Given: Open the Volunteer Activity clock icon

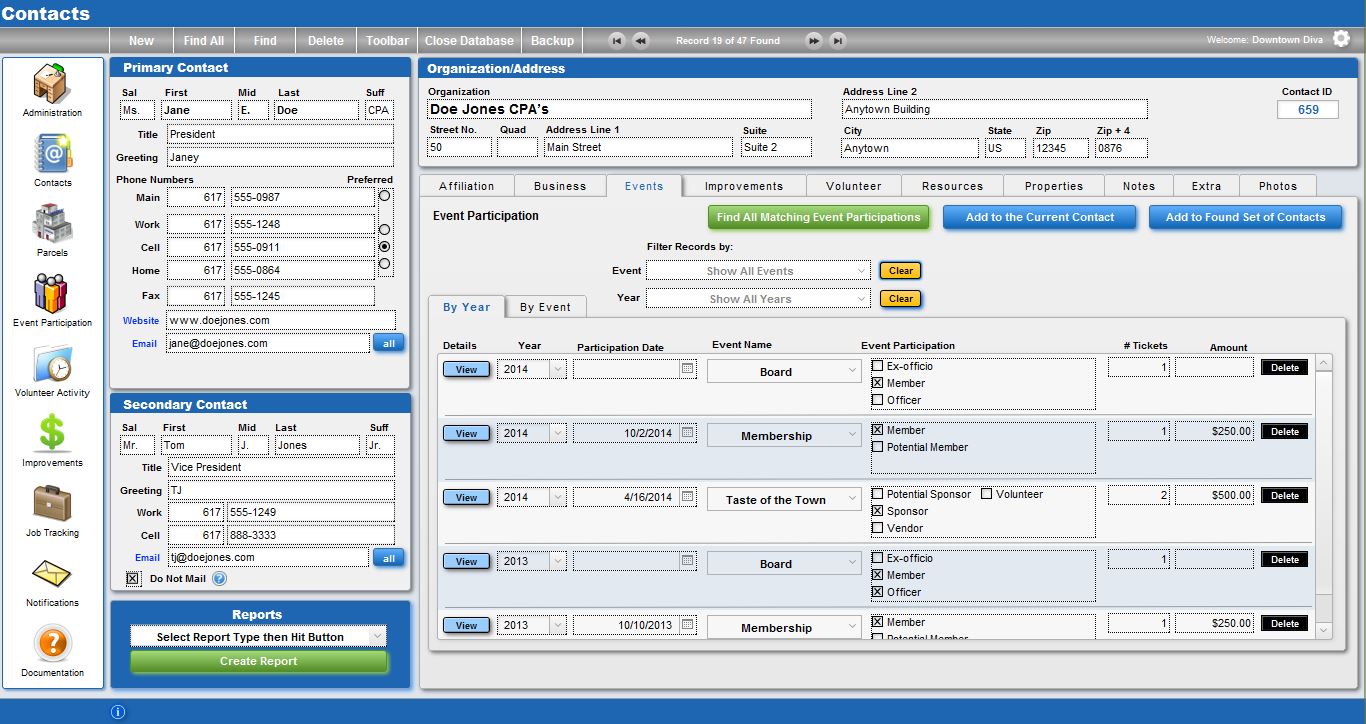Looking at the screenshot, I should pyautogui.click(x=52, y=364).
